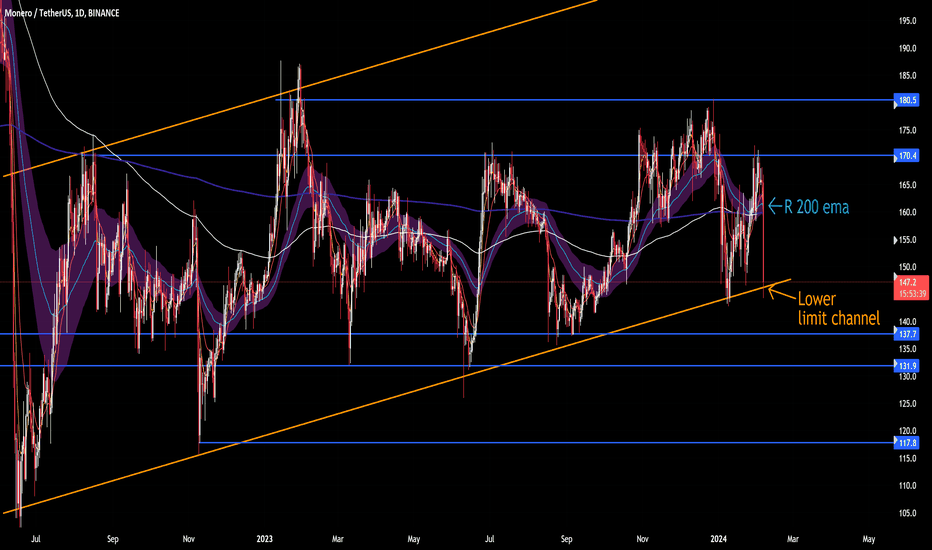
Task: Click the 195.0 price axis label
Action: coord(907,21)
